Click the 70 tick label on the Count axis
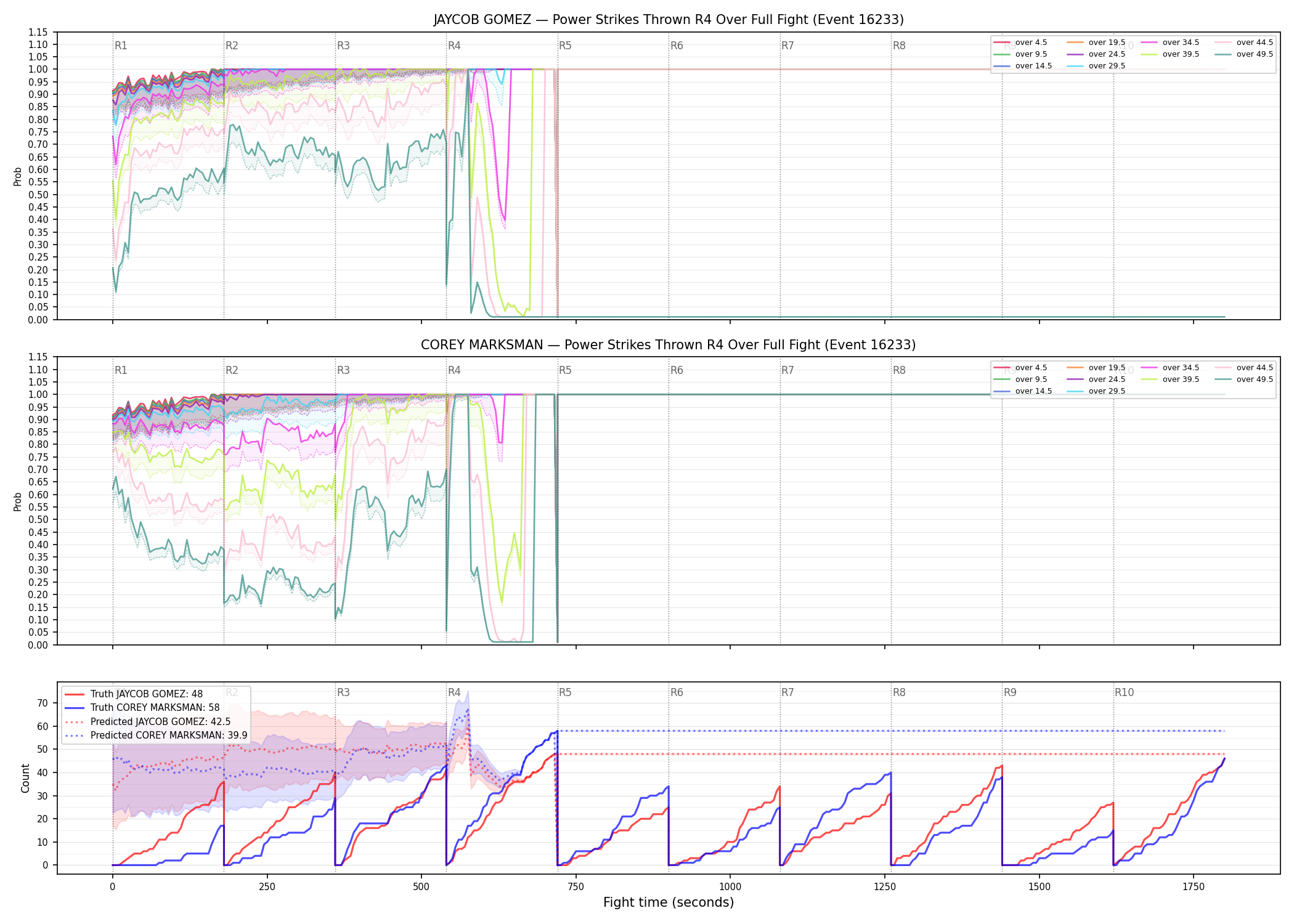 [43, 703]
